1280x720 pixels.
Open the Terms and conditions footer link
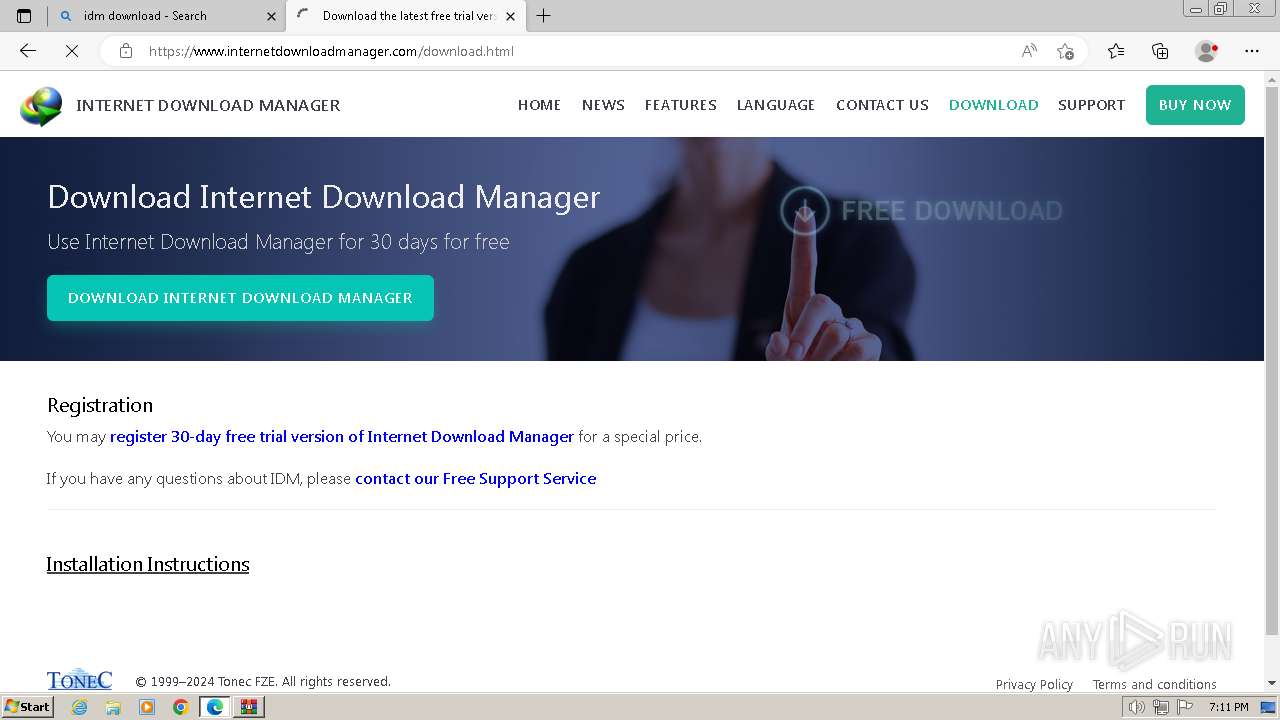click(1154, 685)
